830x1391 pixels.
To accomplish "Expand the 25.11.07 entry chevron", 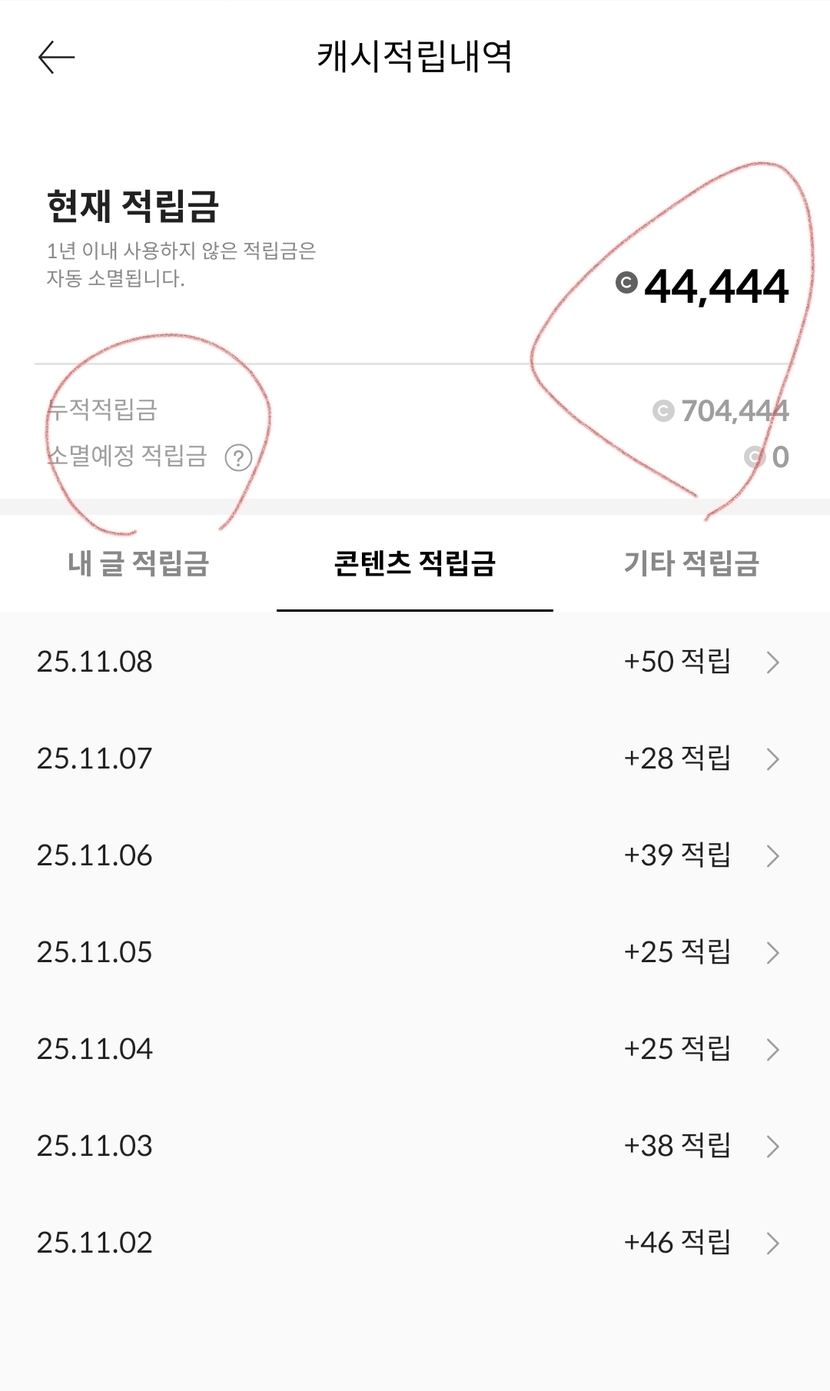I will [772, 759].
